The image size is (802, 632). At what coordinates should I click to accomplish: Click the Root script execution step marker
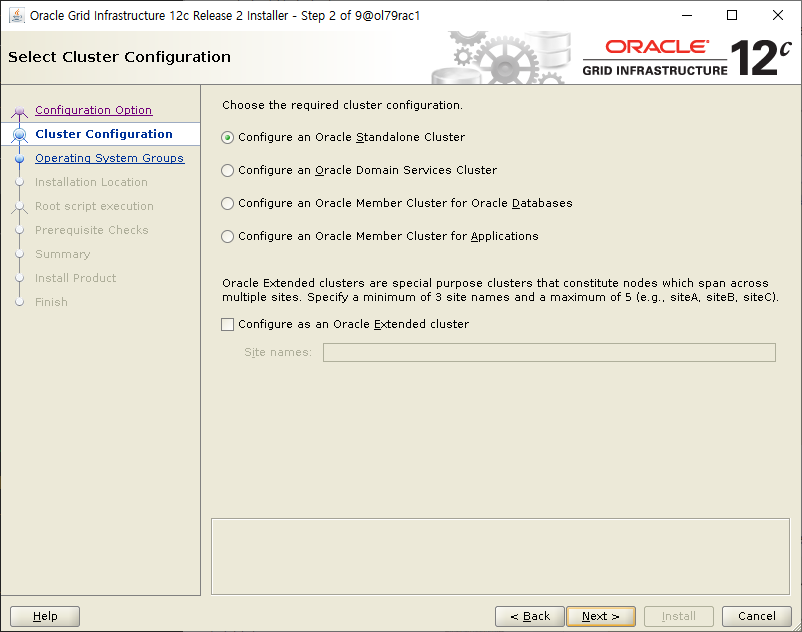[x=19, y=207]
